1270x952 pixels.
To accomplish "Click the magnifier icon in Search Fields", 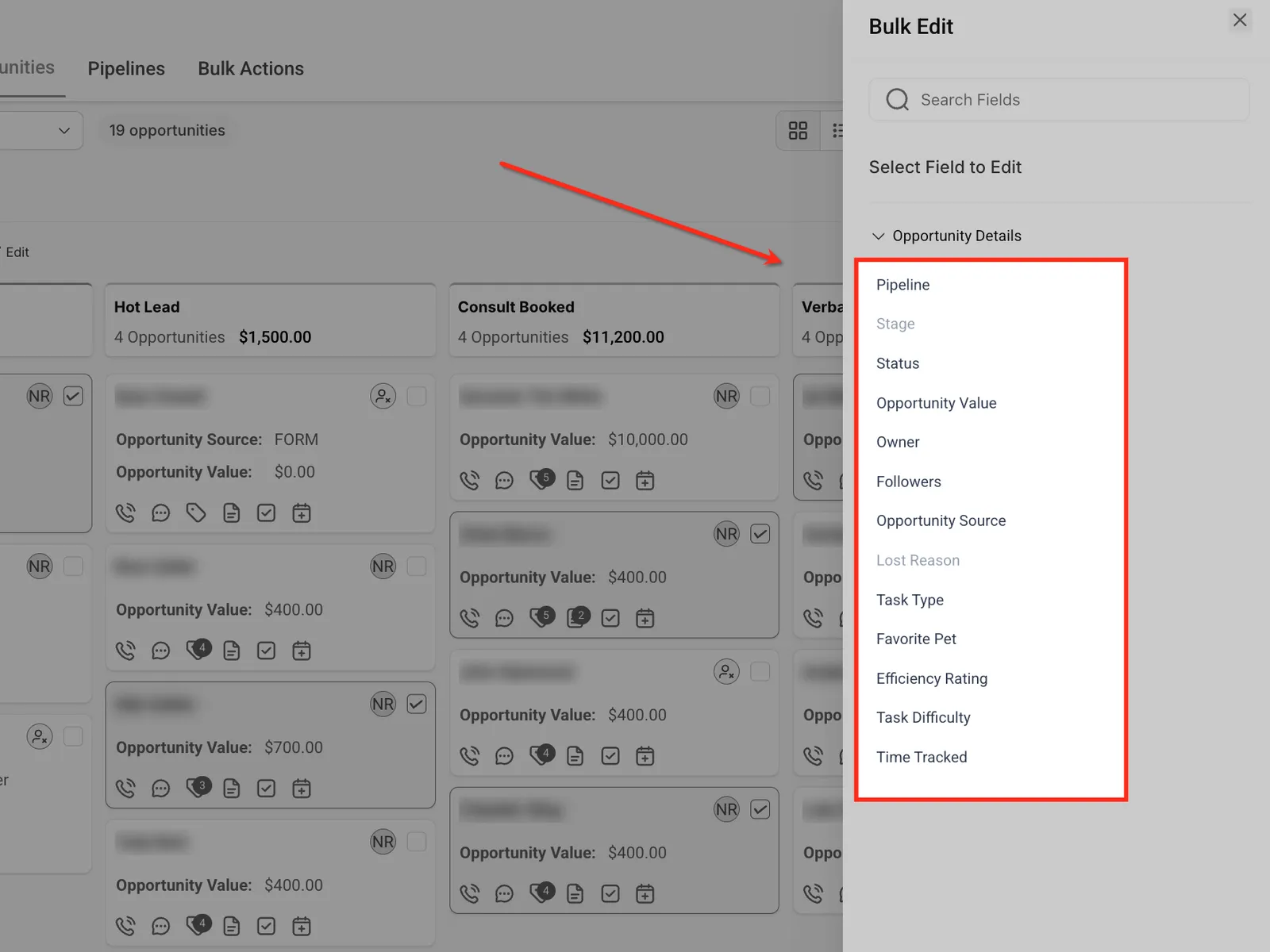I will coord(898,100).
